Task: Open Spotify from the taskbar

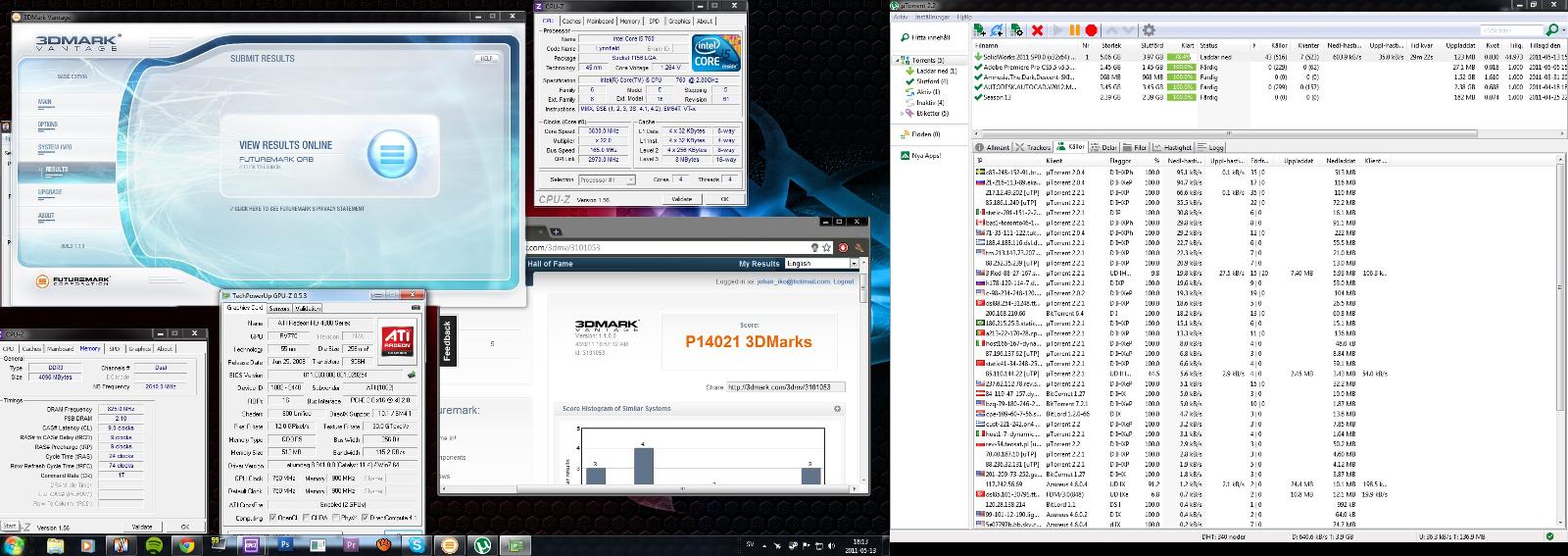Action: pyautogui.click(x=154, y=544)
